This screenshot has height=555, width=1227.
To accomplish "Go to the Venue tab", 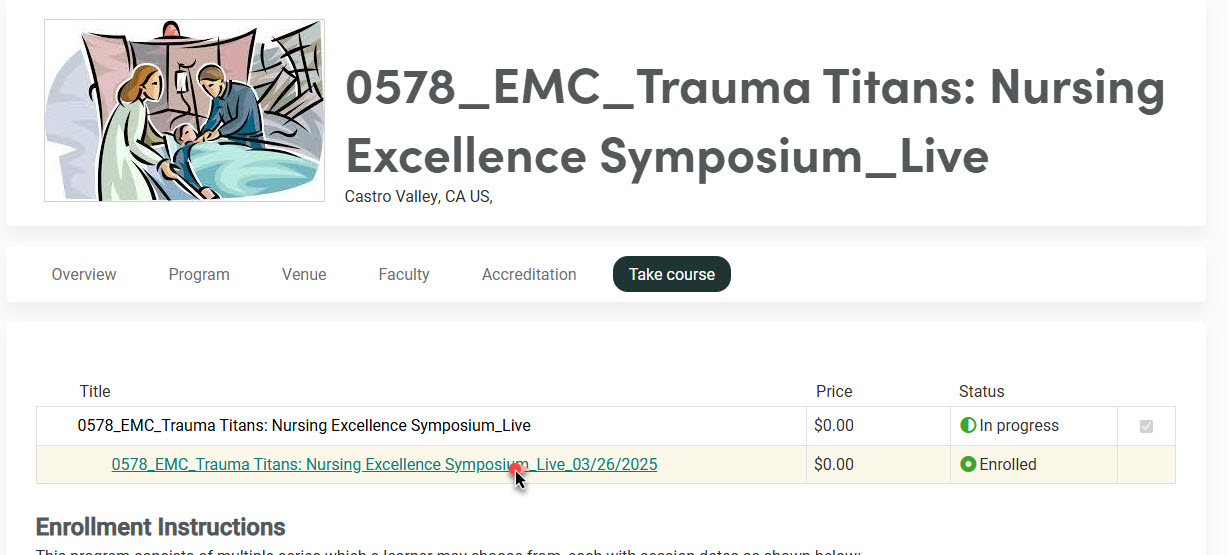I will pyautogui.click(x=304, y=274).
